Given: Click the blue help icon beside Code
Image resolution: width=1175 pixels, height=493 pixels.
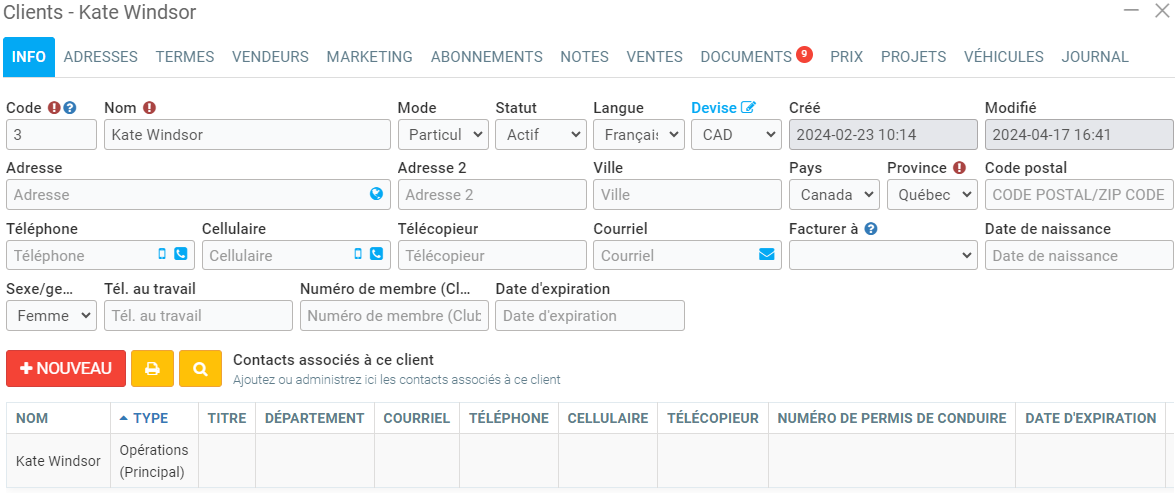Looking at the screenshot, I should 70,108.
